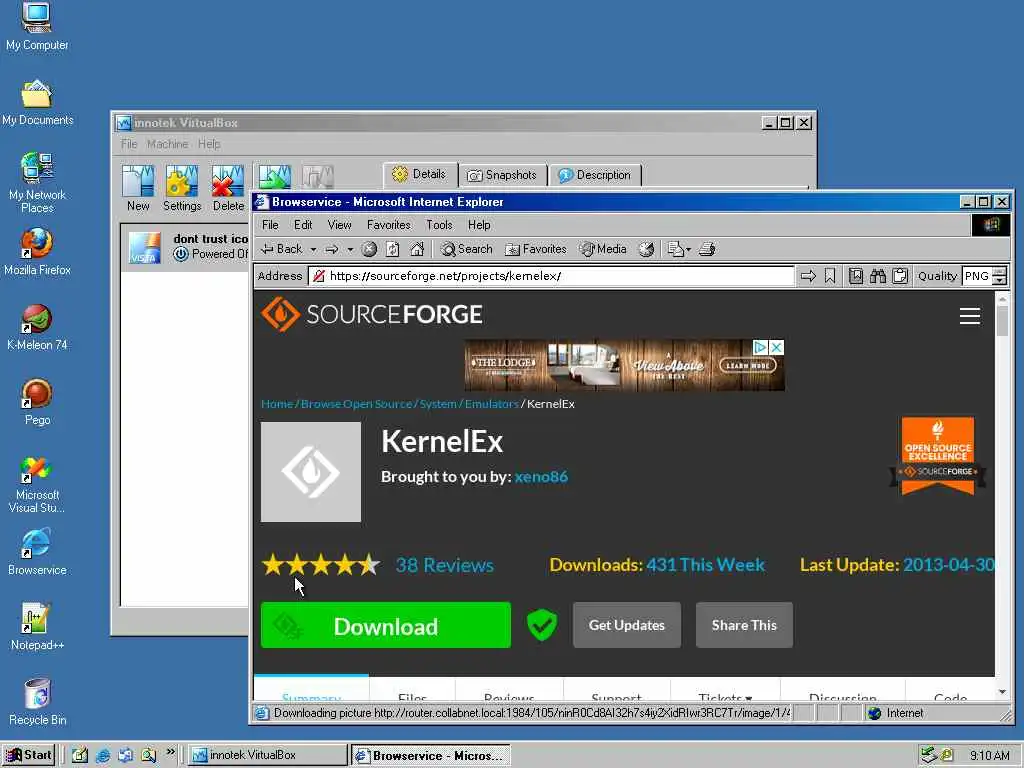
Task: Click the KernelEx project logo thumbnail
Action: [311, 472]
